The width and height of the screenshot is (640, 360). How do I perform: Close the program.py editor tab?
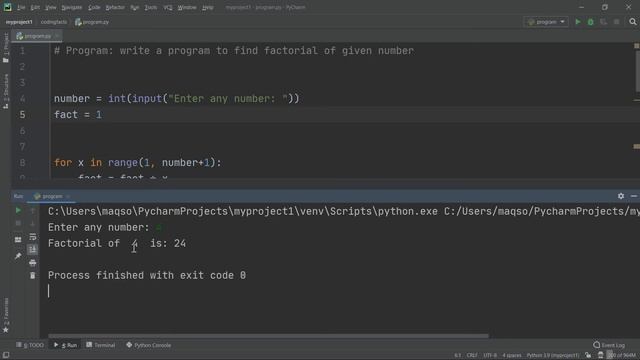pos(57,36)
